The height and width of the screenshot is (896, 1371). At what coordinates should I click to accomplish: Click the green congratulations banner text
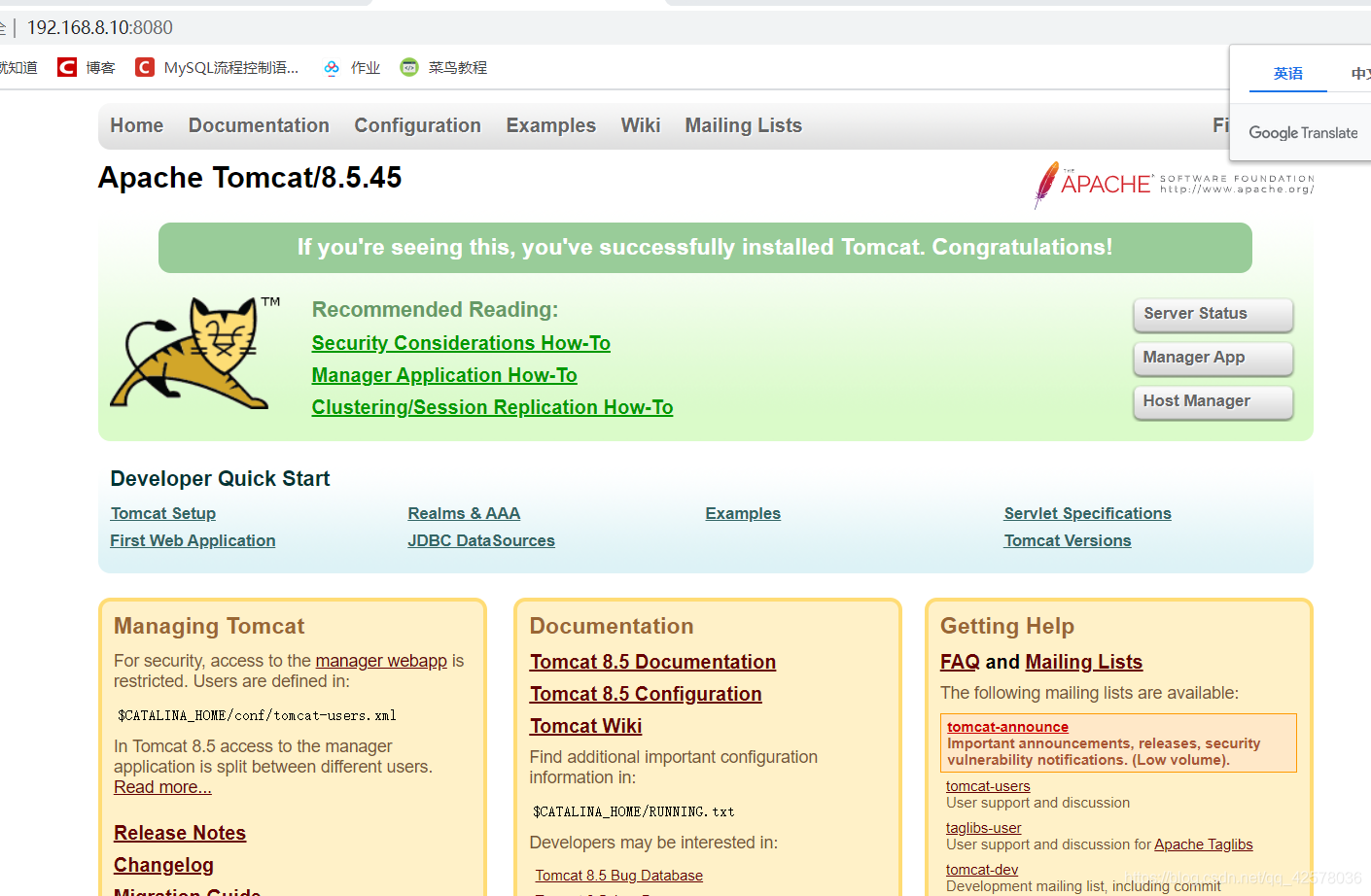tap(705, 247)
